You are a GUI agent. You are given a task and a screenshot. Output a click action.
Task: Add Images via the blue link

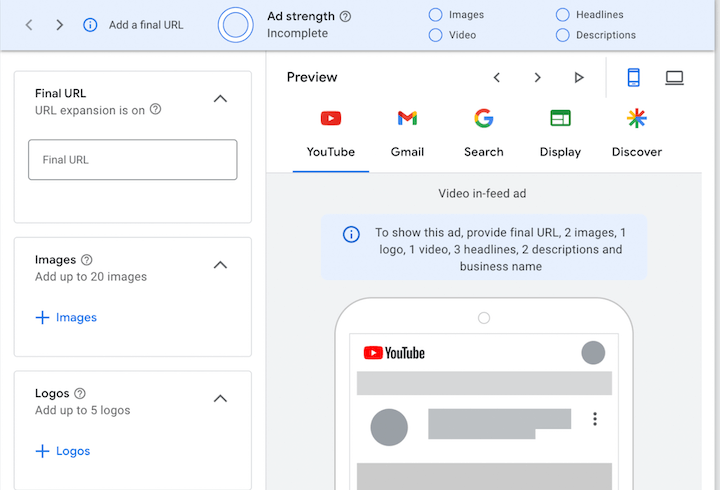(x=76, y=317)
